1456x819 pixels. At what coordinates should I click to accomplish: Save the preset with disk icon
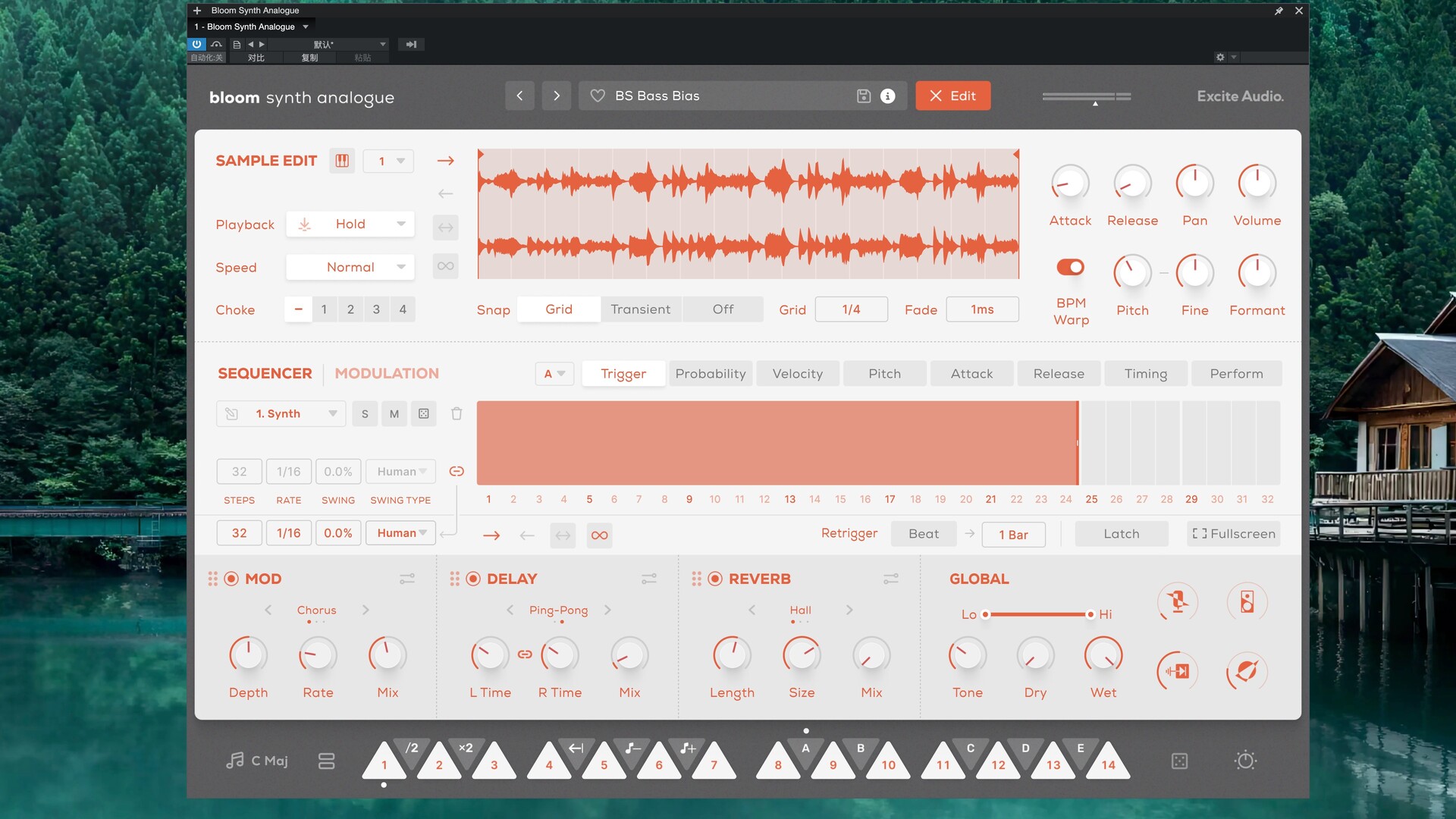tap(863, 96)
